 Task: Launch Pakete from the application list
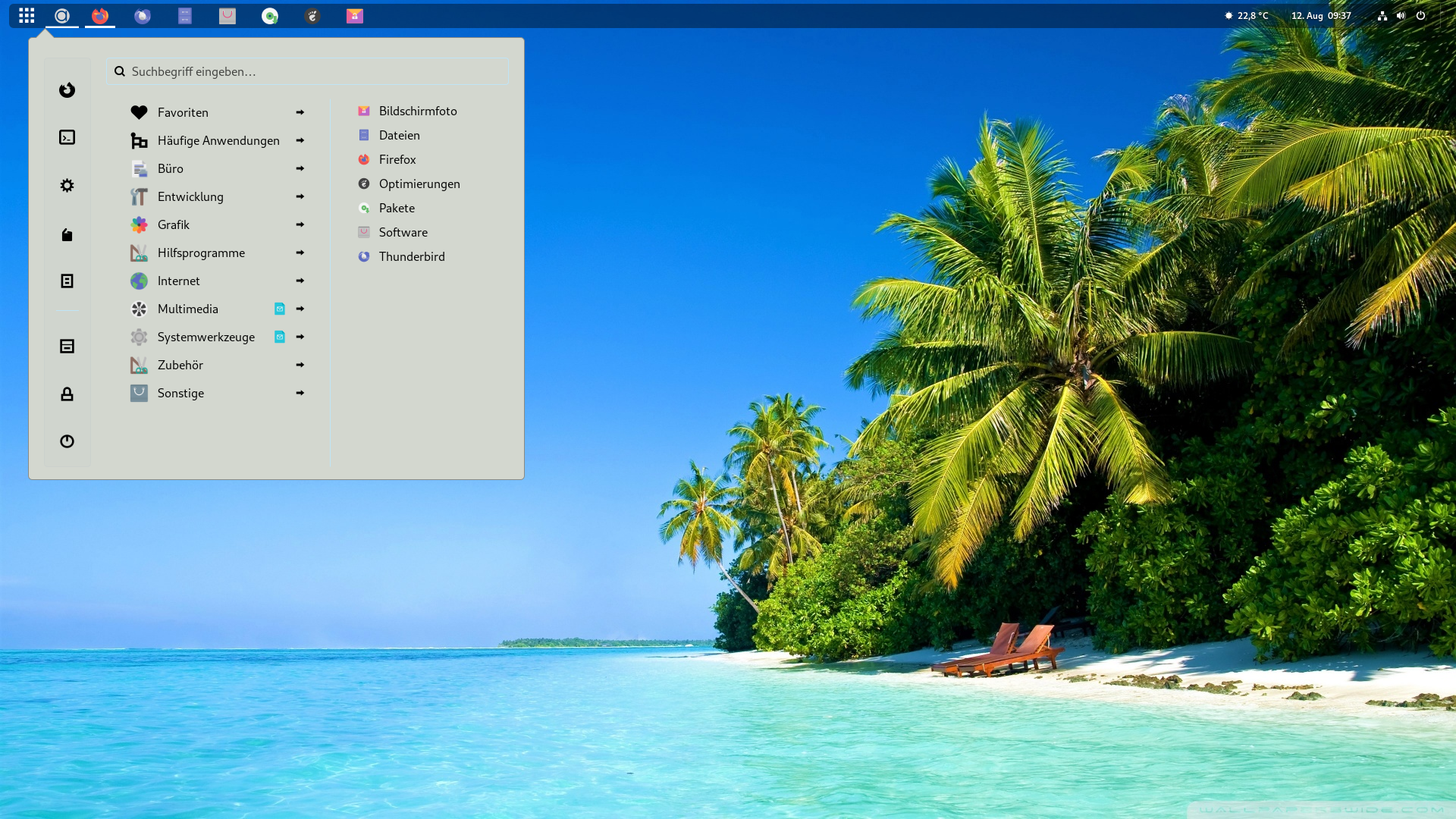pyautogui.click(x=396, y=208)
